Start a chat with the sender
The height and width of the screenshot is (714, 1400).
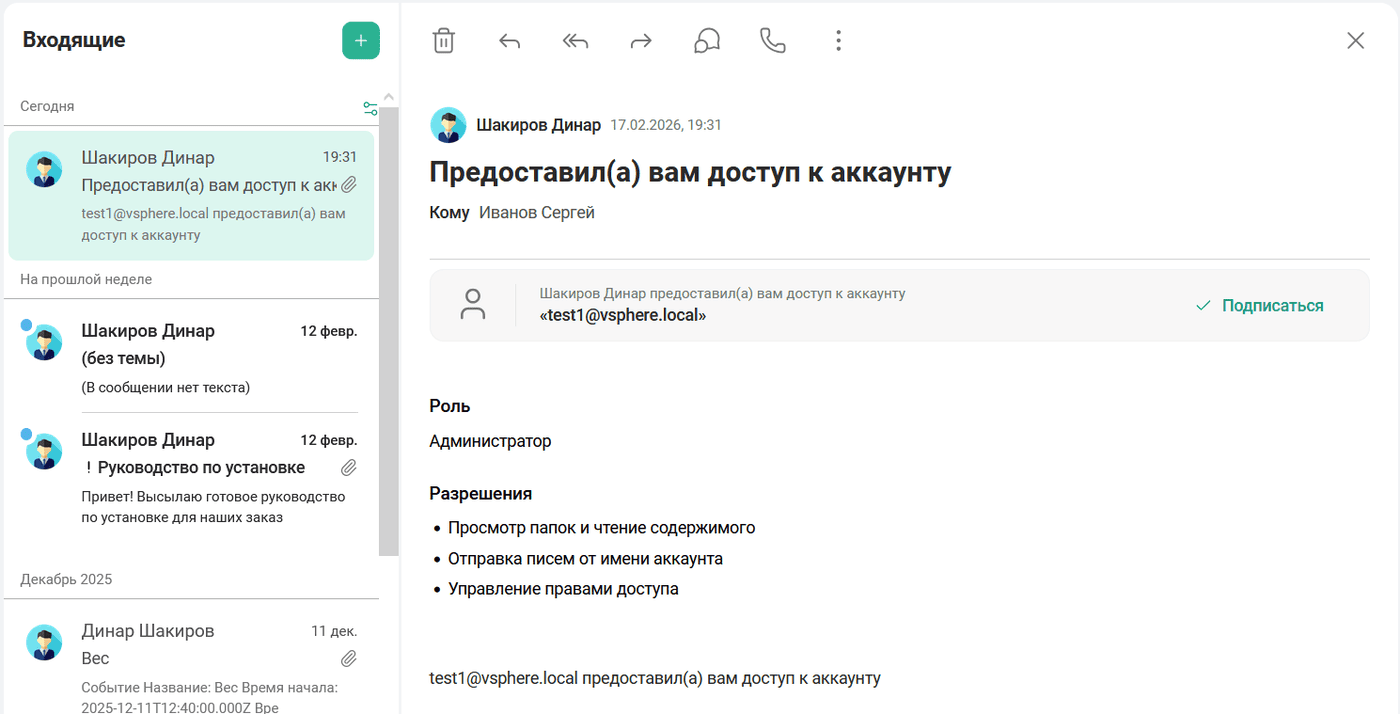[707, 41]
